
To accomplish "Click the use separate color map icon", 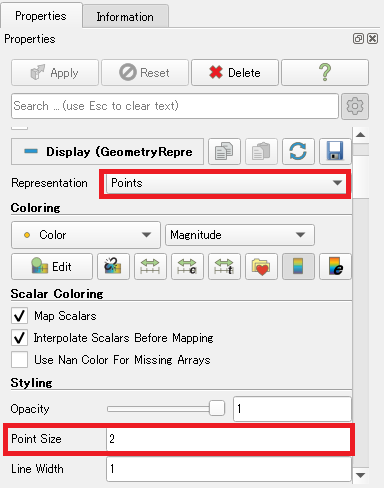I will pos(113,266).
